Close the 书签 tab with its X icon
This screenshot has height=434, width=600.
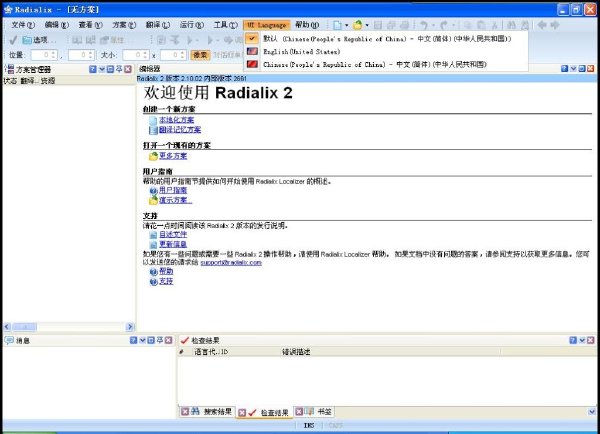299,411
